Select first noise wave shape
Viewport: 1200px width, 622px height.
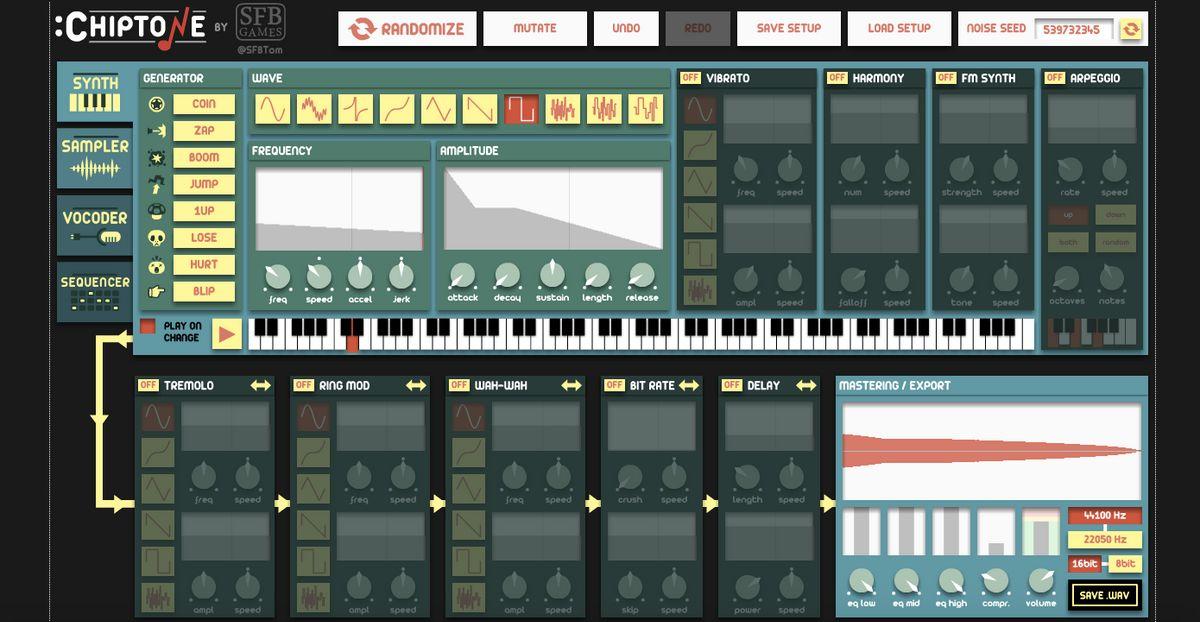point(563,109)
